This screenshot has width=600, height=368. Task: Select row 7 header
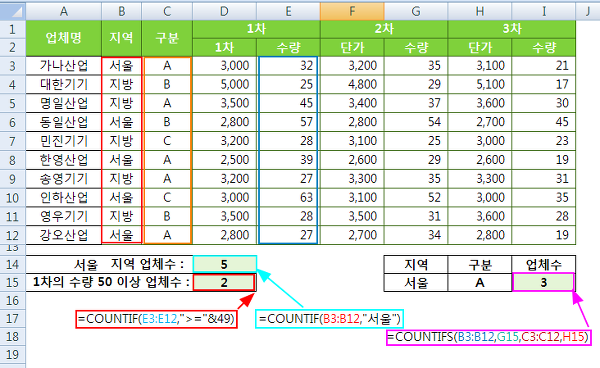[x=13, y=141]
